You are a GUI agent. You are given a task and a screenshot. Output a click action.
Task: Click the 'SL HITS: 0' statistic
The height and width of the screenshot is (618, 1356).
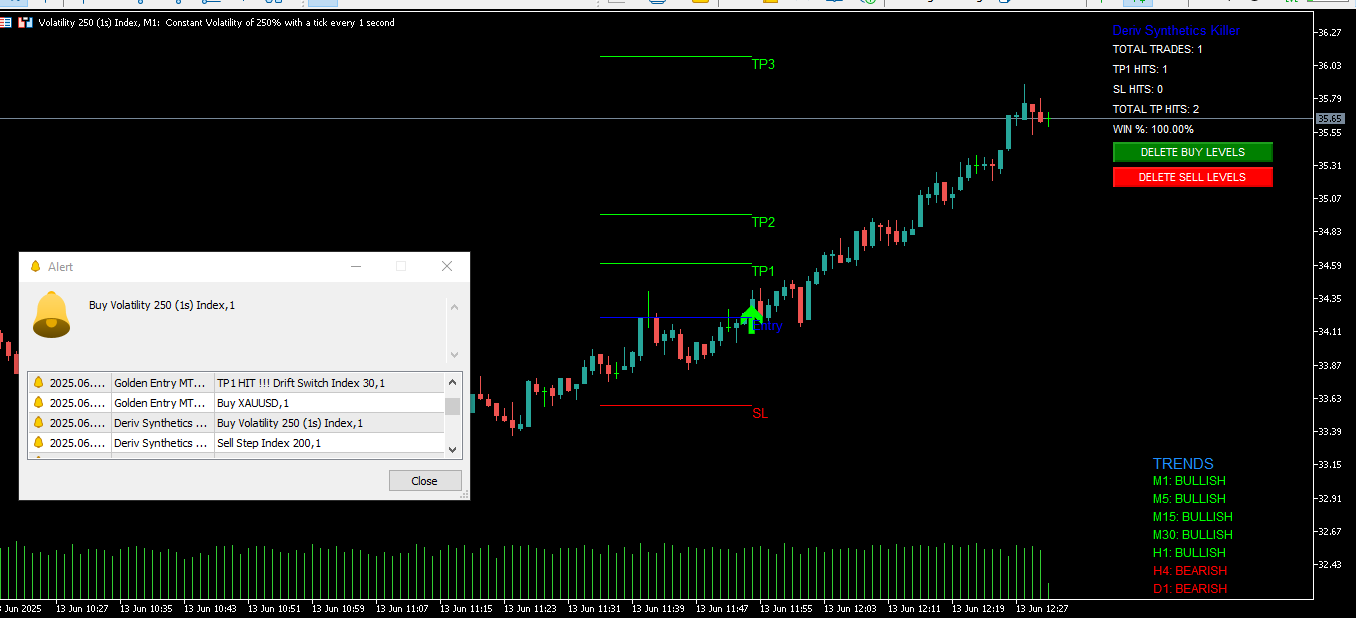[x=1138, y=89]
